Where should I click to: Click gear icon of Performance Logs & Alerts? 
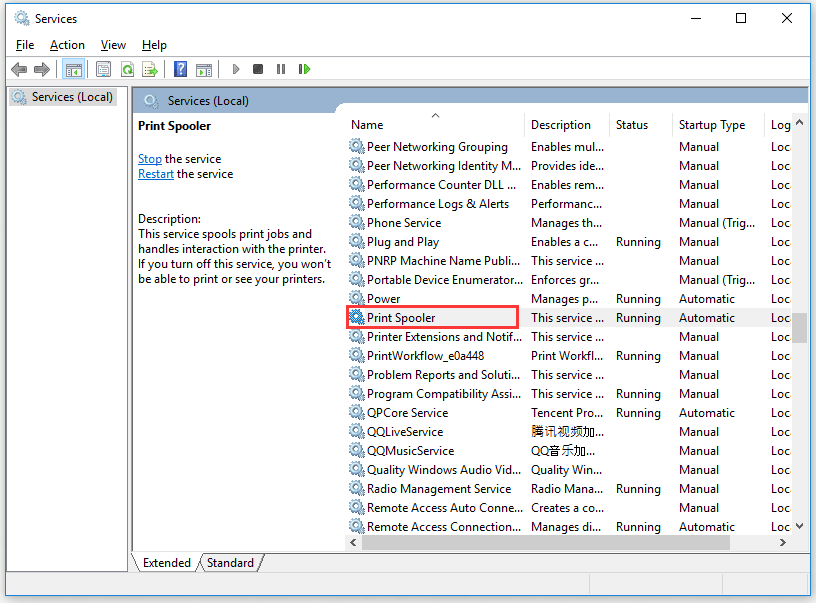pyautogui.click(x=356, y=203)
